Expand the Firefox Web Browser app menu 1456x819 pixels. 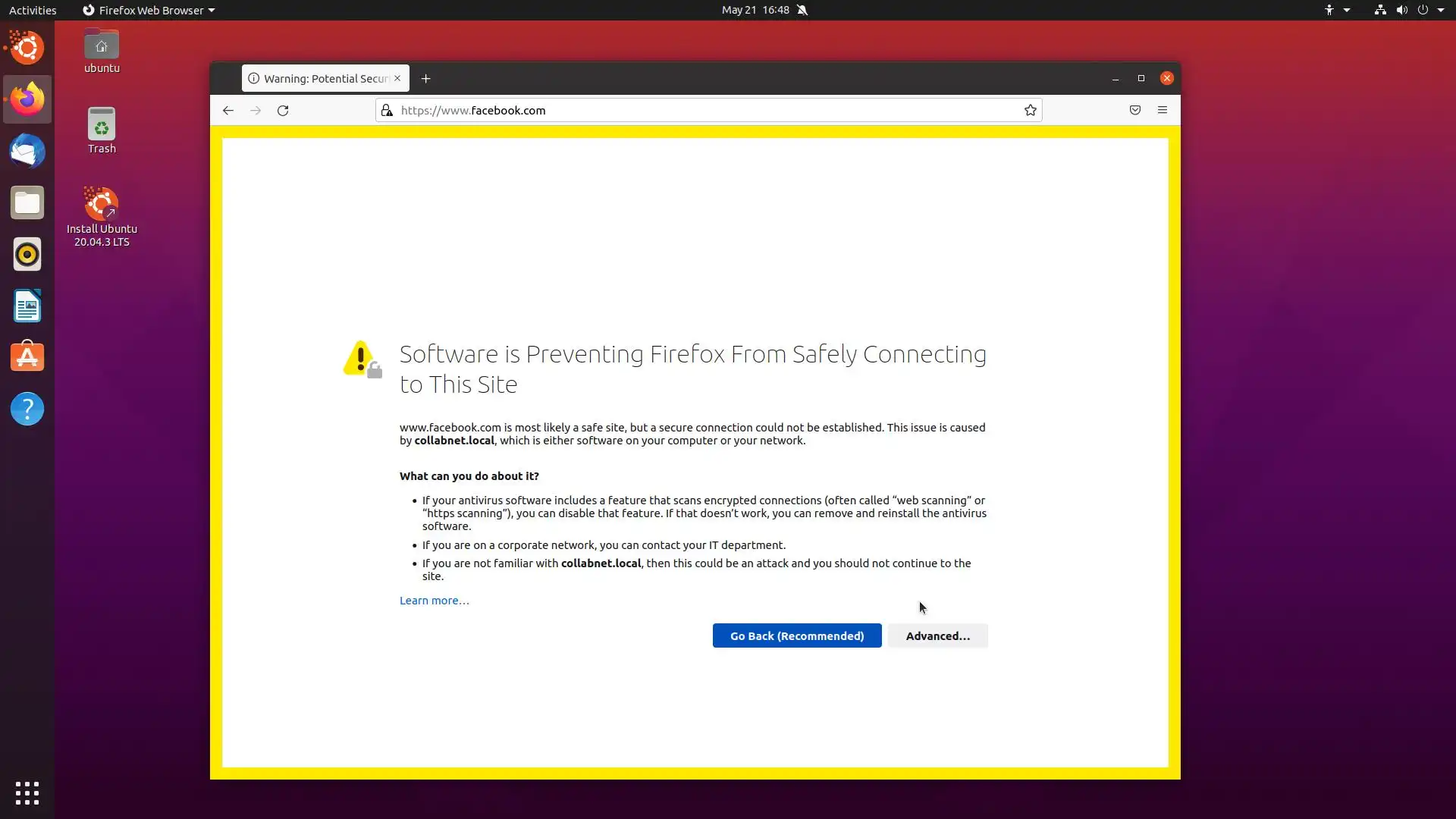point(149,10)
